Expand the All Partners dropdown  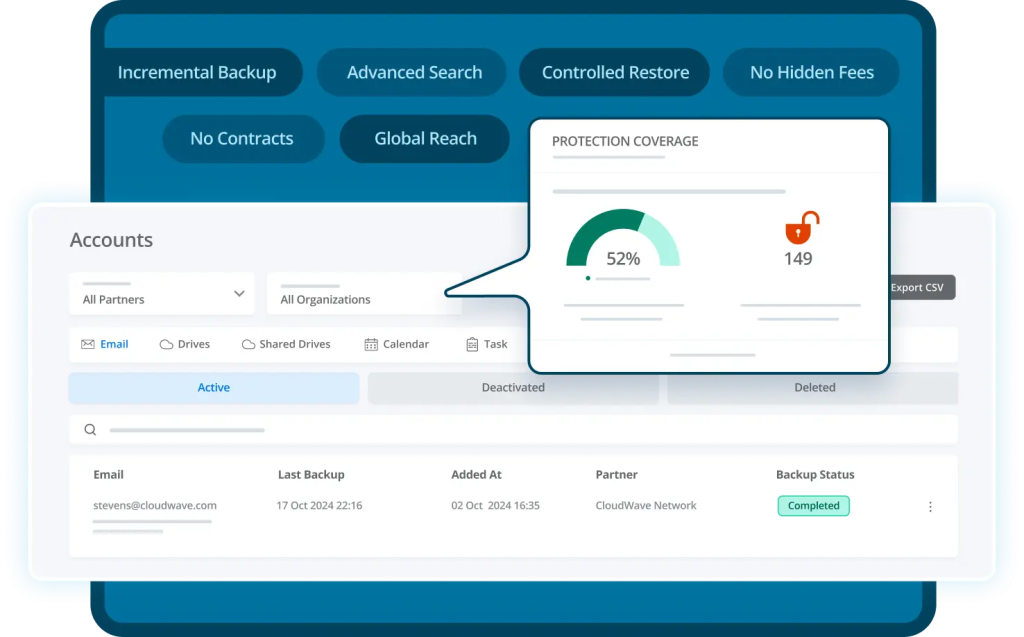click(161, 294)
